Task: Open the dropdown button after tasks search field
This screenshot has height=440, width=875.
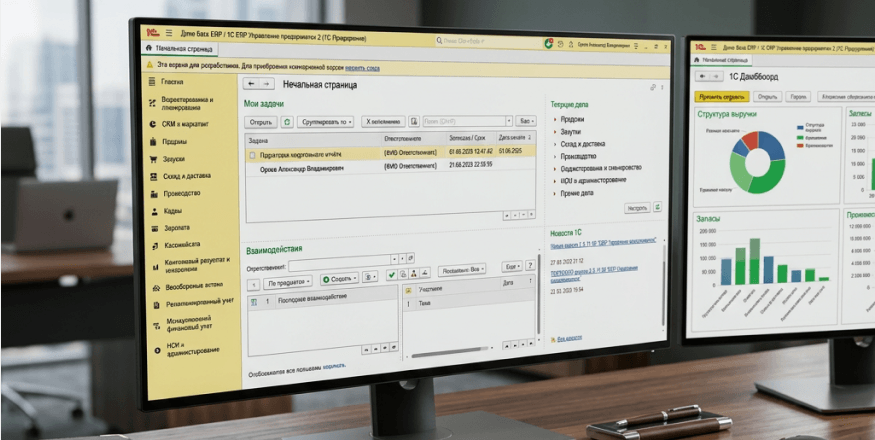Action: pyautogui.click(x=525, y=120)
